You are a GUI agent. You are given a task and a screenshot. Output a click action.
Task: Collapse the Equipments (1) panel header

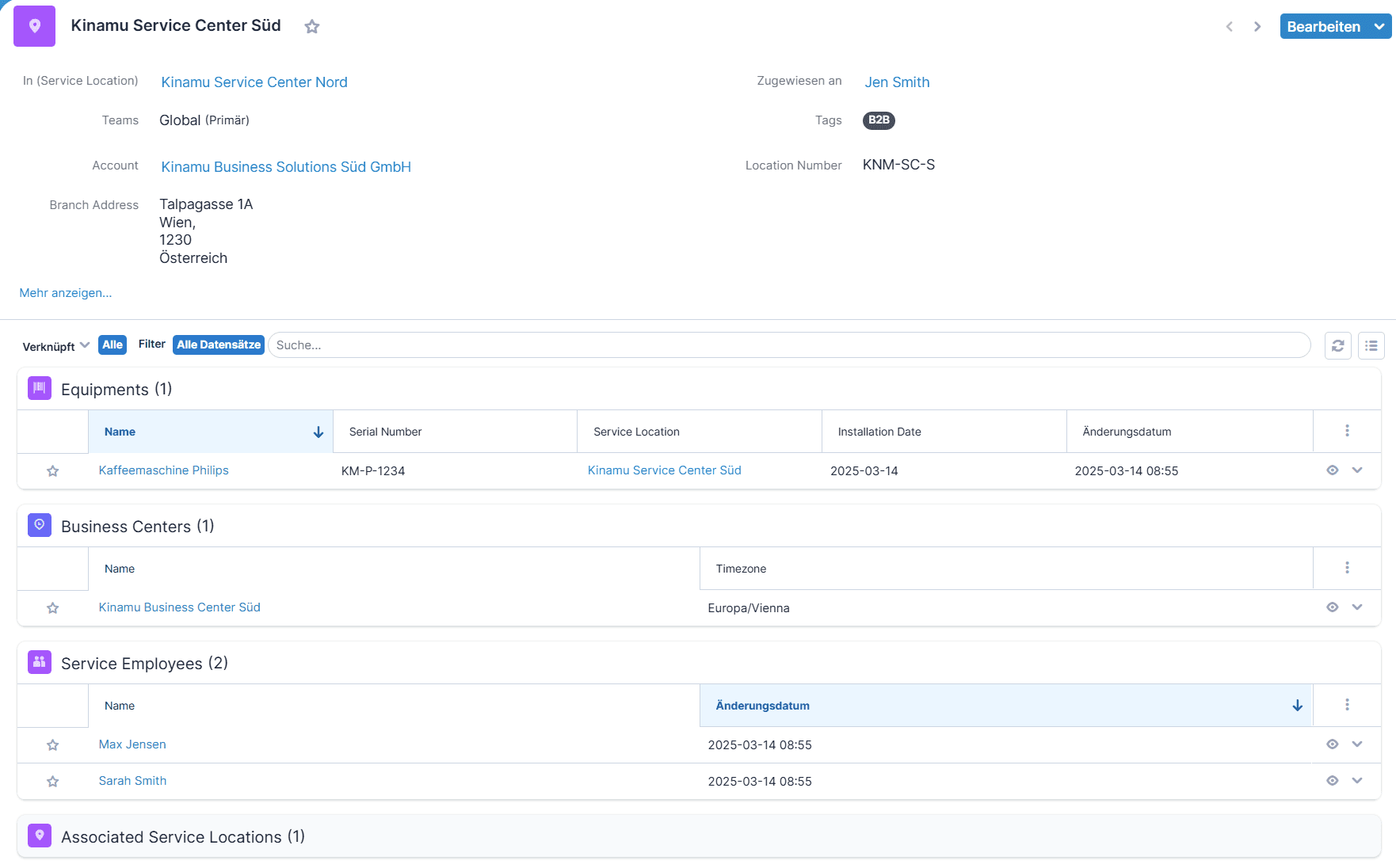point(699,389)
